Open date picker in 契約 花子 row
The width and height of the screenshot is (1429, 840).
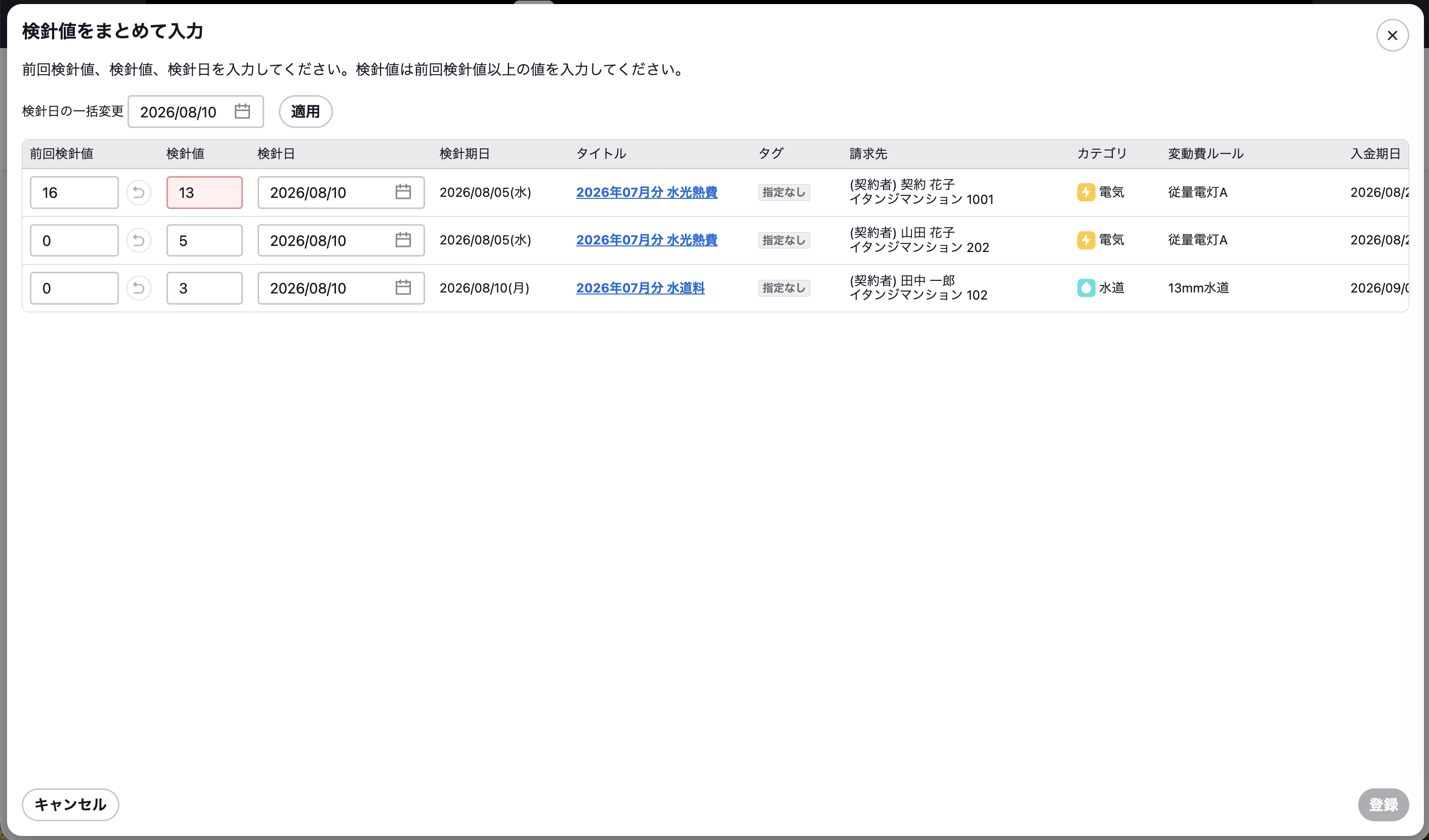(x=403, y=192)
